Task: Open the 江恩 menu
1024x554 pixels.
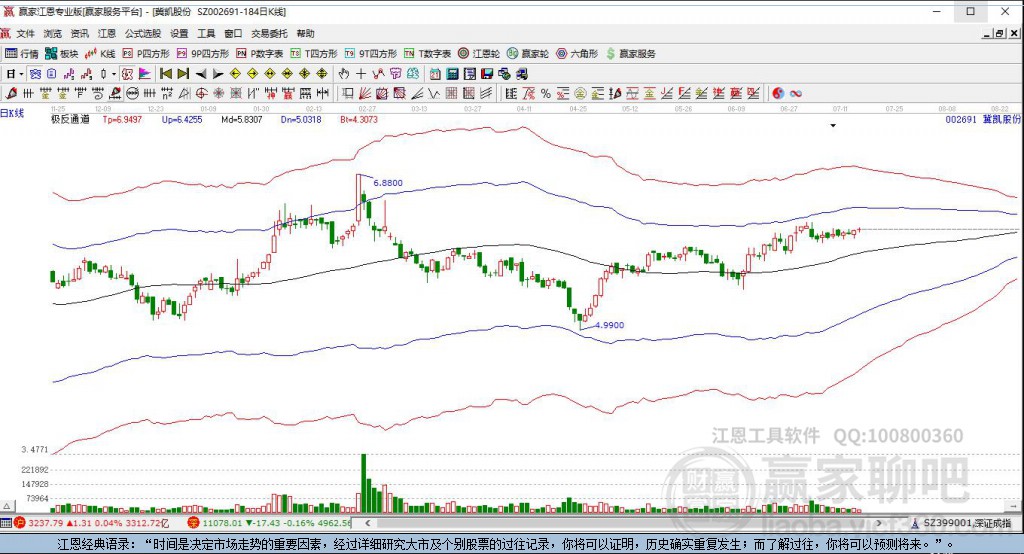Action: [x=106, y=33]
